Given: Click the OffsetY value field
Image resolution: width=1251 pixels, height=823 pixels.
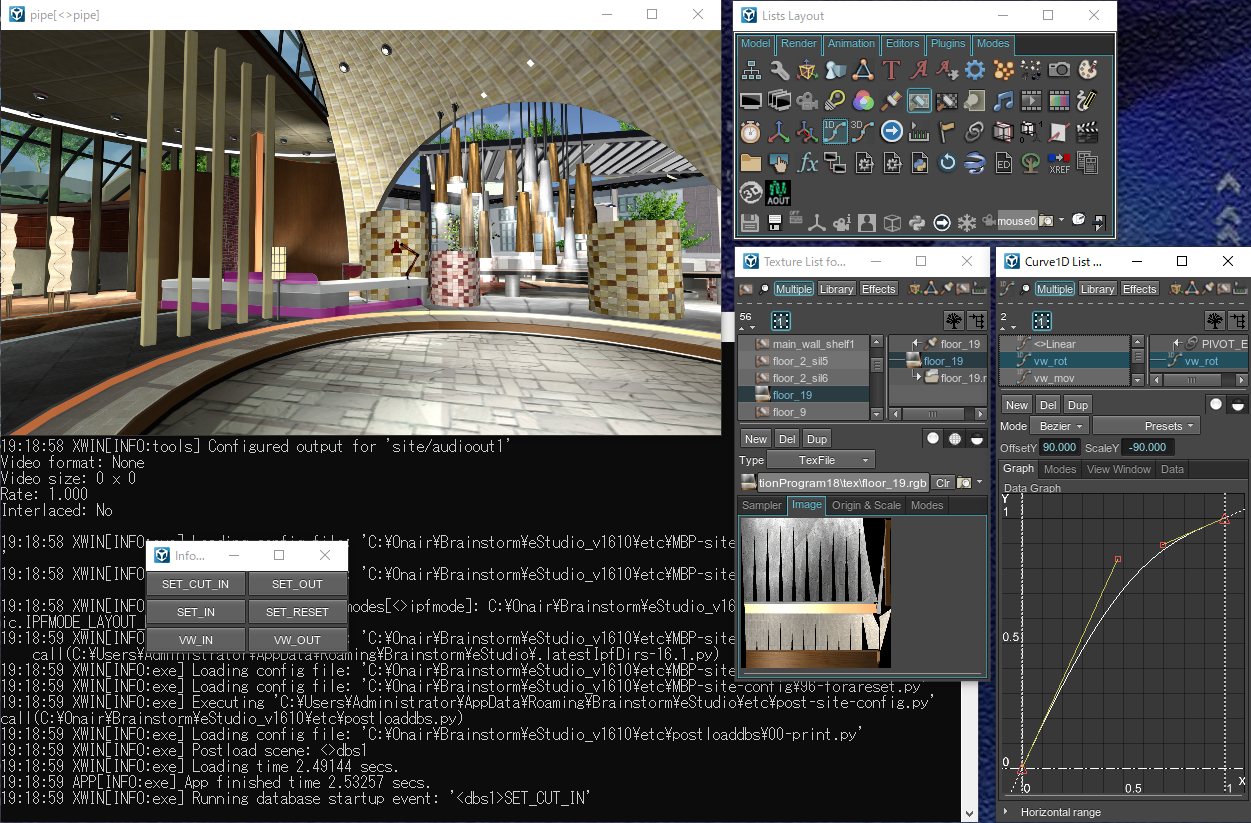Looking at the screenshot, I should [x=1058, y=448].
